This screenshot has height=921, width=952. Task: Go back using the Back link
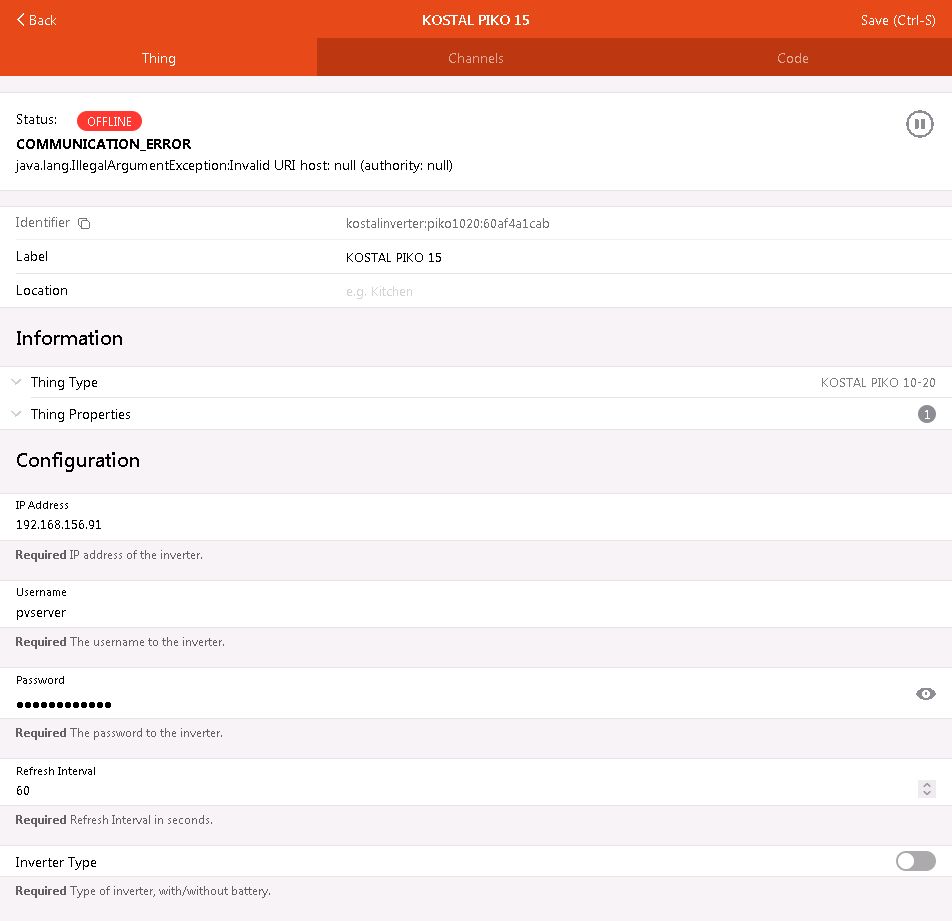click(36, 20)
